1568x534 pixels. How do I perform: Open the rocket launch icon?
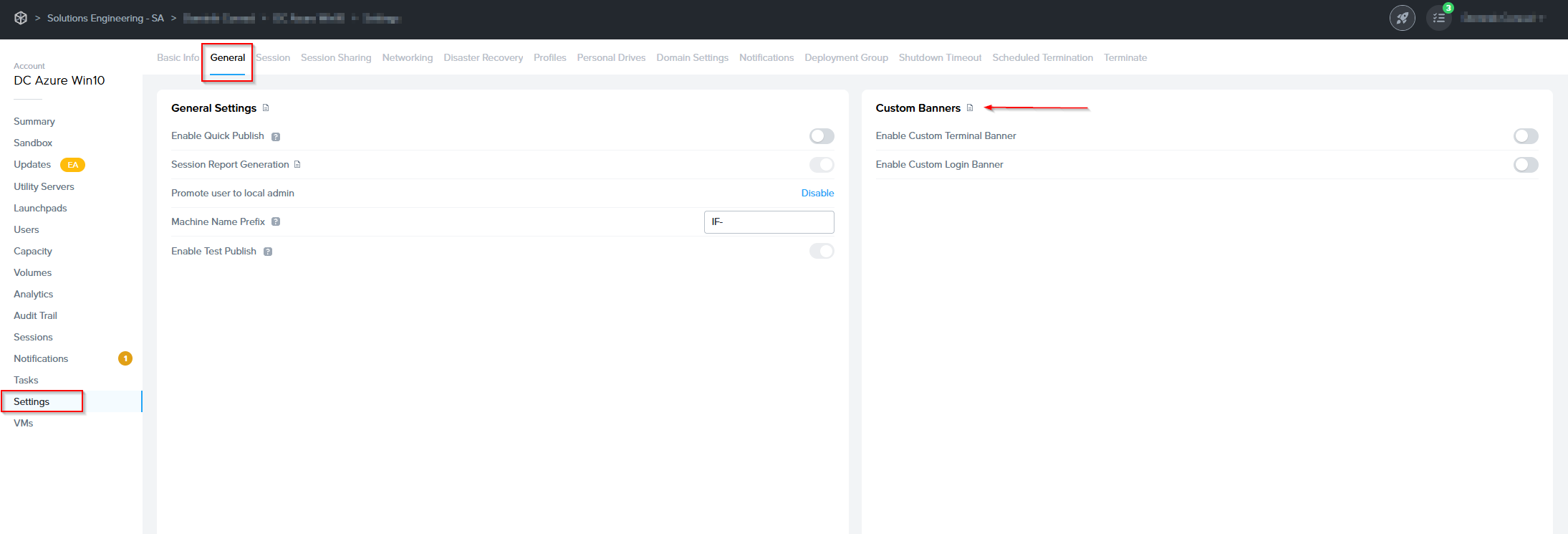coord(1402,18)
